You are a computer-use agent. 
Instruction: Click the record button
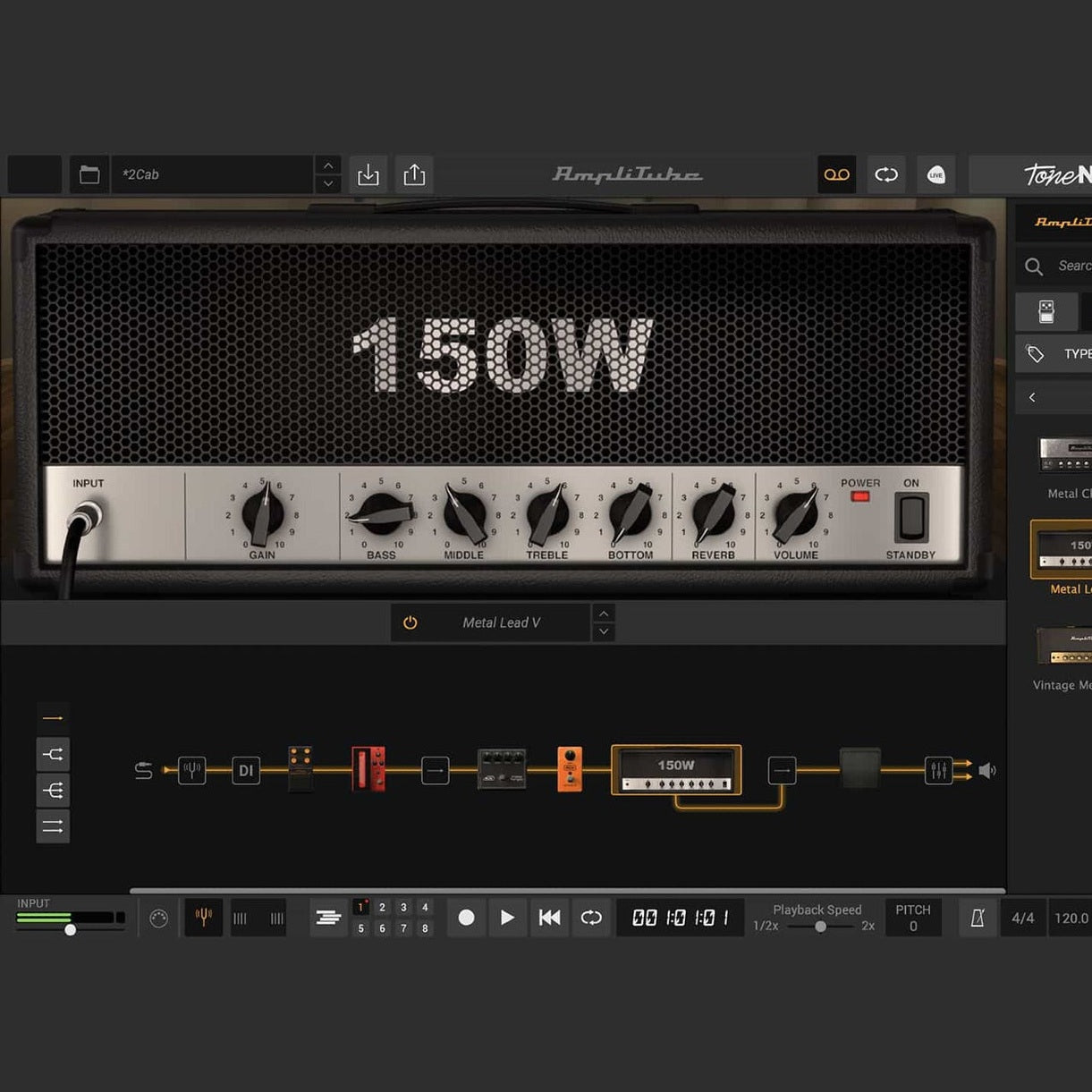tap(466, 918)
